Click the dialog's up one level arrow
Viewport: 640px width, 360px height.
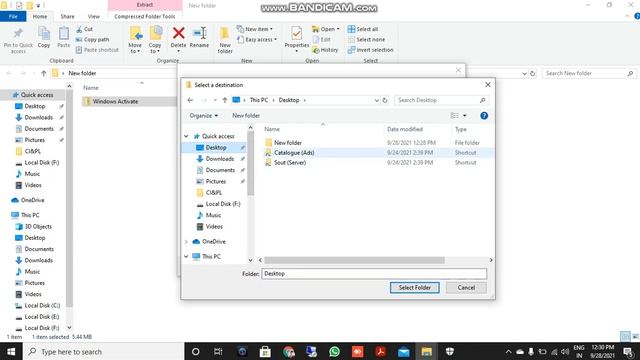[x=224, y=100]
